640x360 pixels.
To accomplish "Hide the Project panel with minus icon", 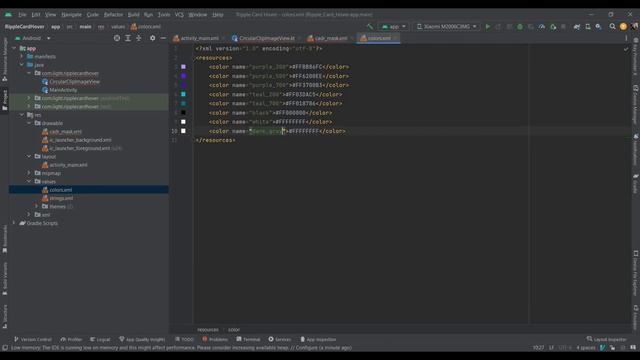I will click(163, 38).
